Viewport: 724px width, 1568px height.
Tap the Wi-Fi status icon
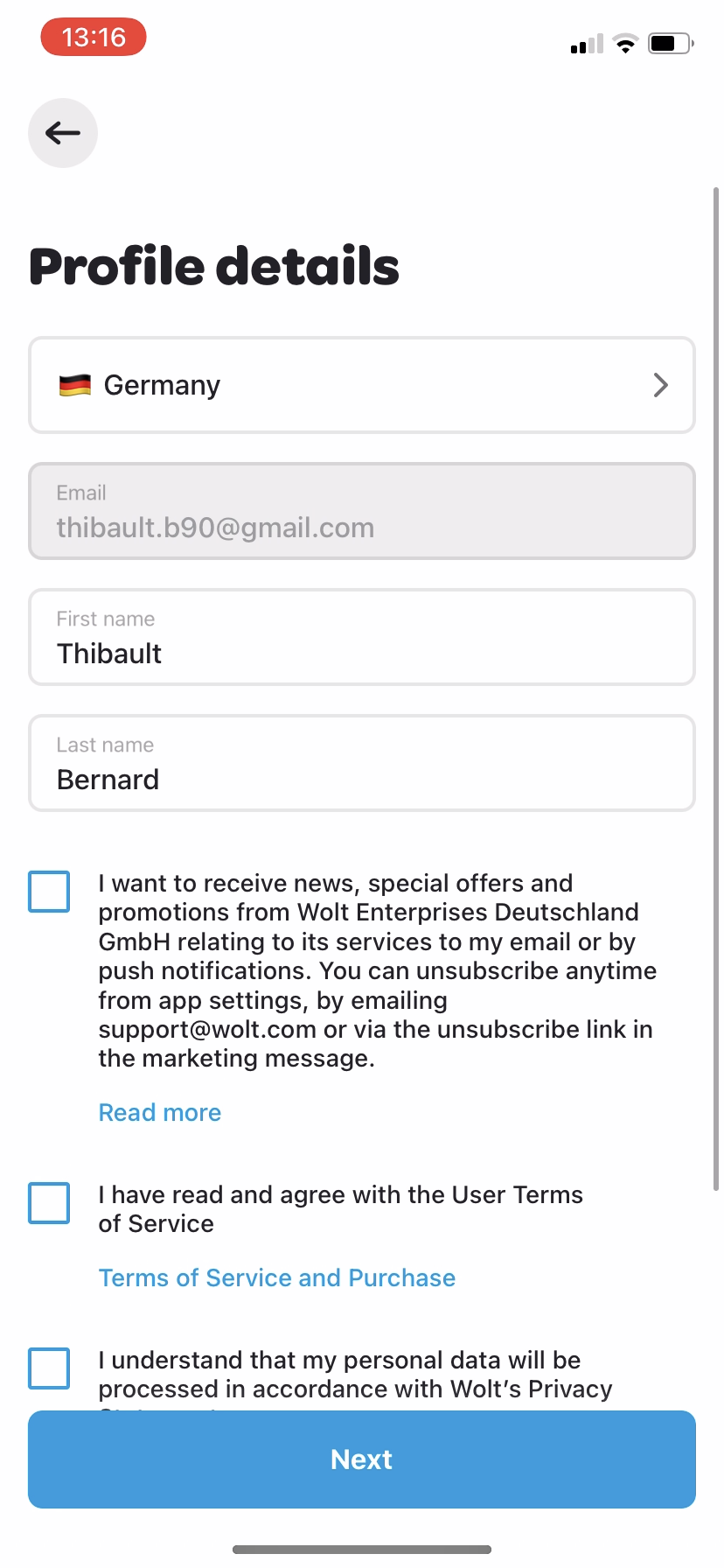625,44
